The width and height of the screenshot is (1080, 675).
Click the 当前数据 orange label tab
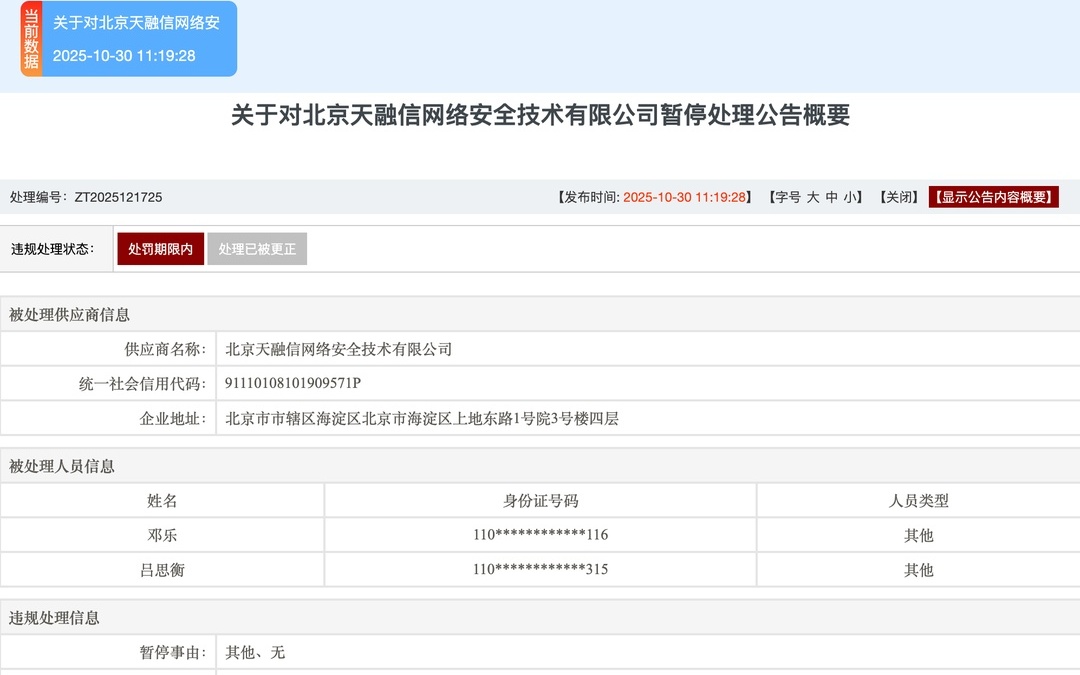[x=31, y=39]
